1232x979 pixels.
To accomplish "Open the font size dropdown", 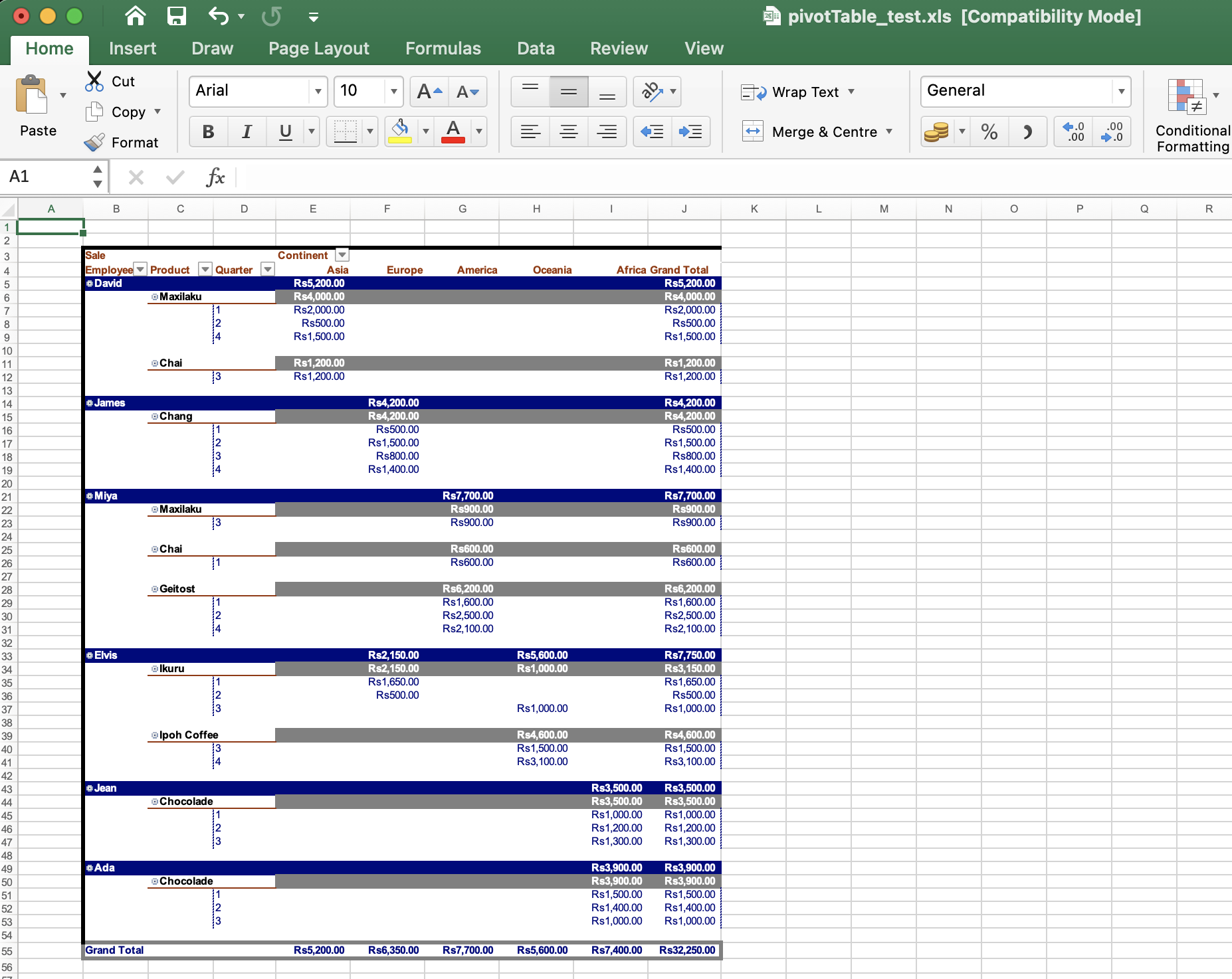I will (393, 91).
